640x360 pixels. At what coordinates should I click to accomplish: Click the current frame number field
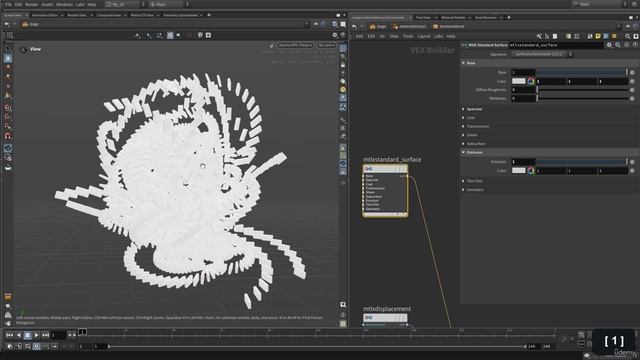(x=58, y=335)
